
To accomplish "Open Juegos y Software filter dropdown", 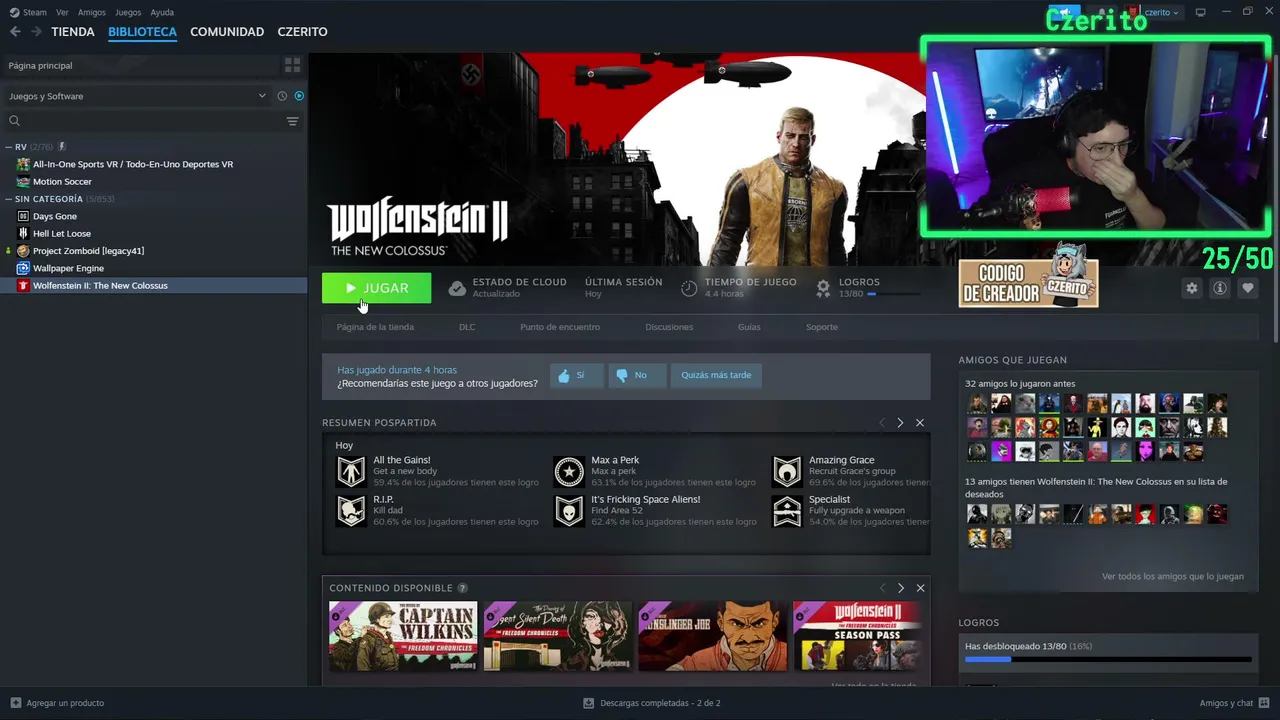I will 138,96.
